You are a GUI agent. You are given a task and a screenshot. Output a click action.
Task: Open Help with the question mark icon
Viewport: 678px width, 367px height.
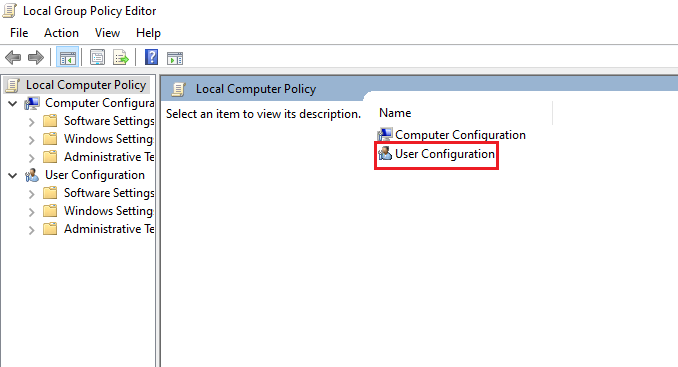(151, 57)
